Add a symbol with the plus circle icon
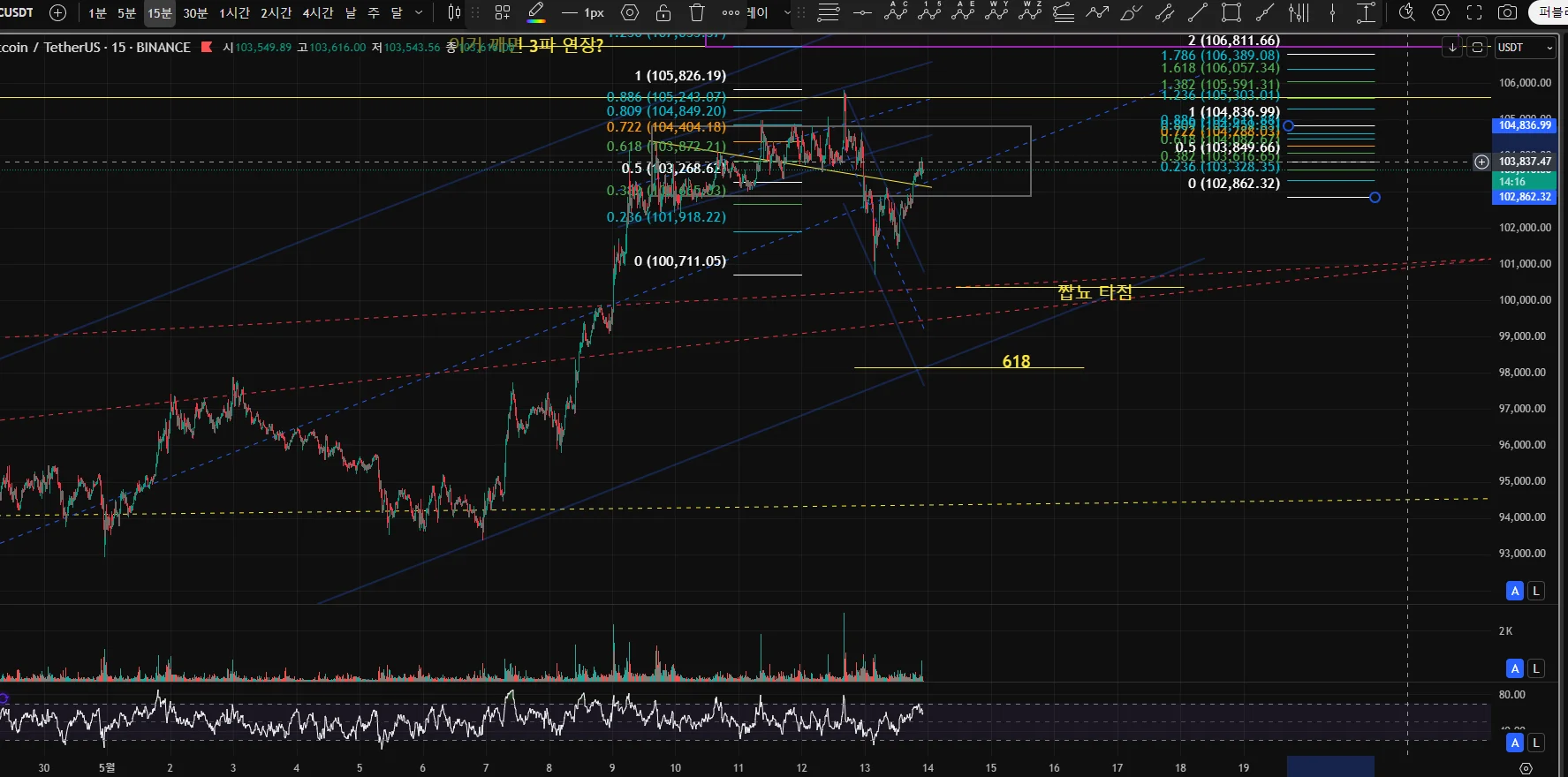This screenshot has height=777, width=1568. (58, 12)
